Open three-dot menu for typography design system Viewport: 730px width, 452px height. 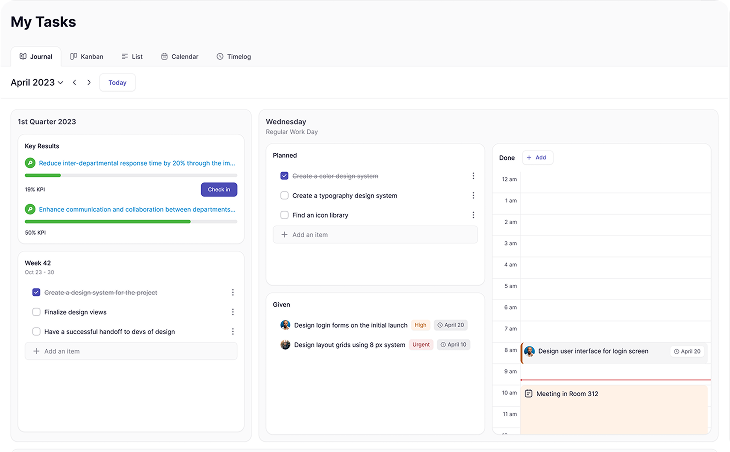tap(473, 195)
